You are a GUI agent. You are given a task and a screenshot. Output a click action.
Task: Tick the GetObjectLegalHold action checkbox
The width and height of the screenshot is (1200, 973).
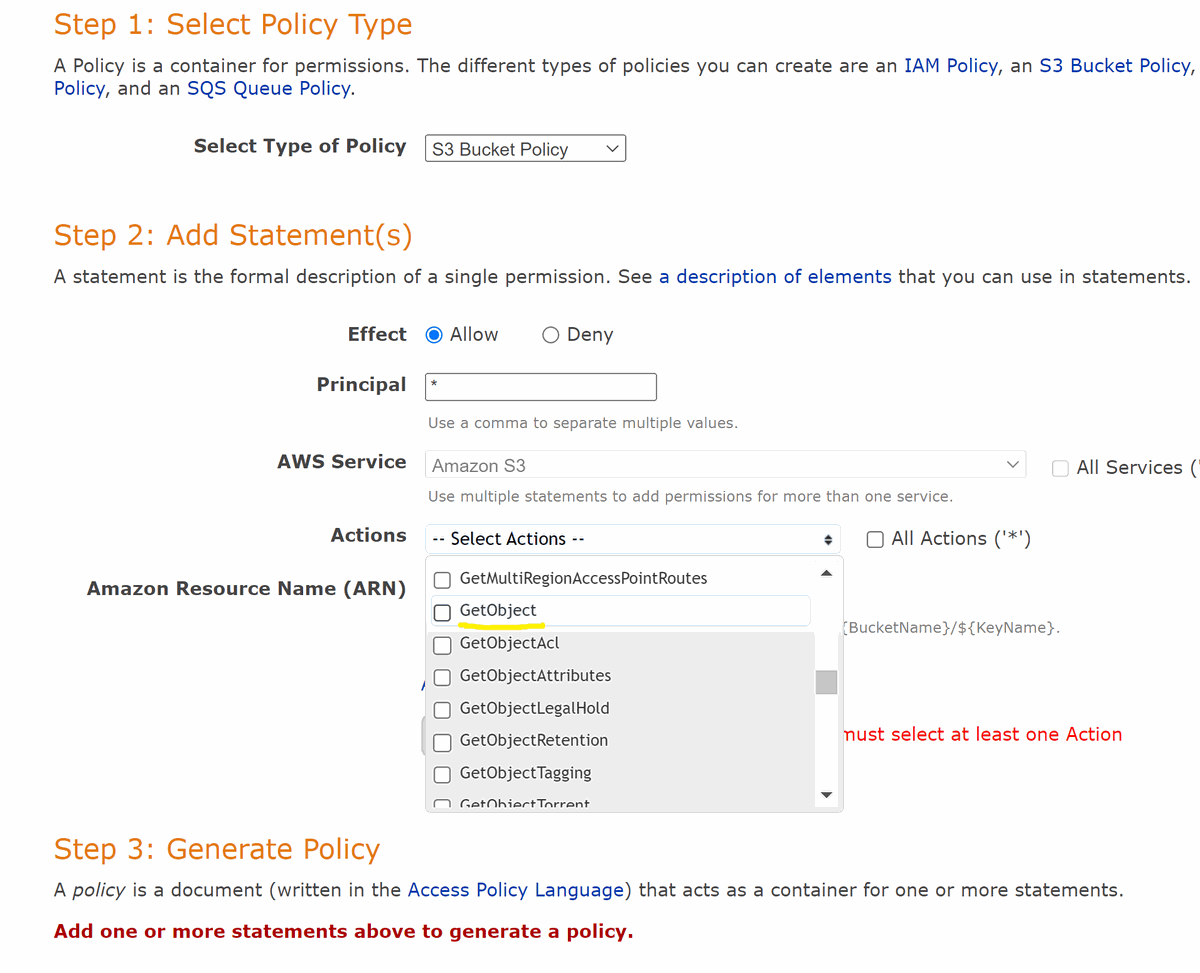(442, 709)
